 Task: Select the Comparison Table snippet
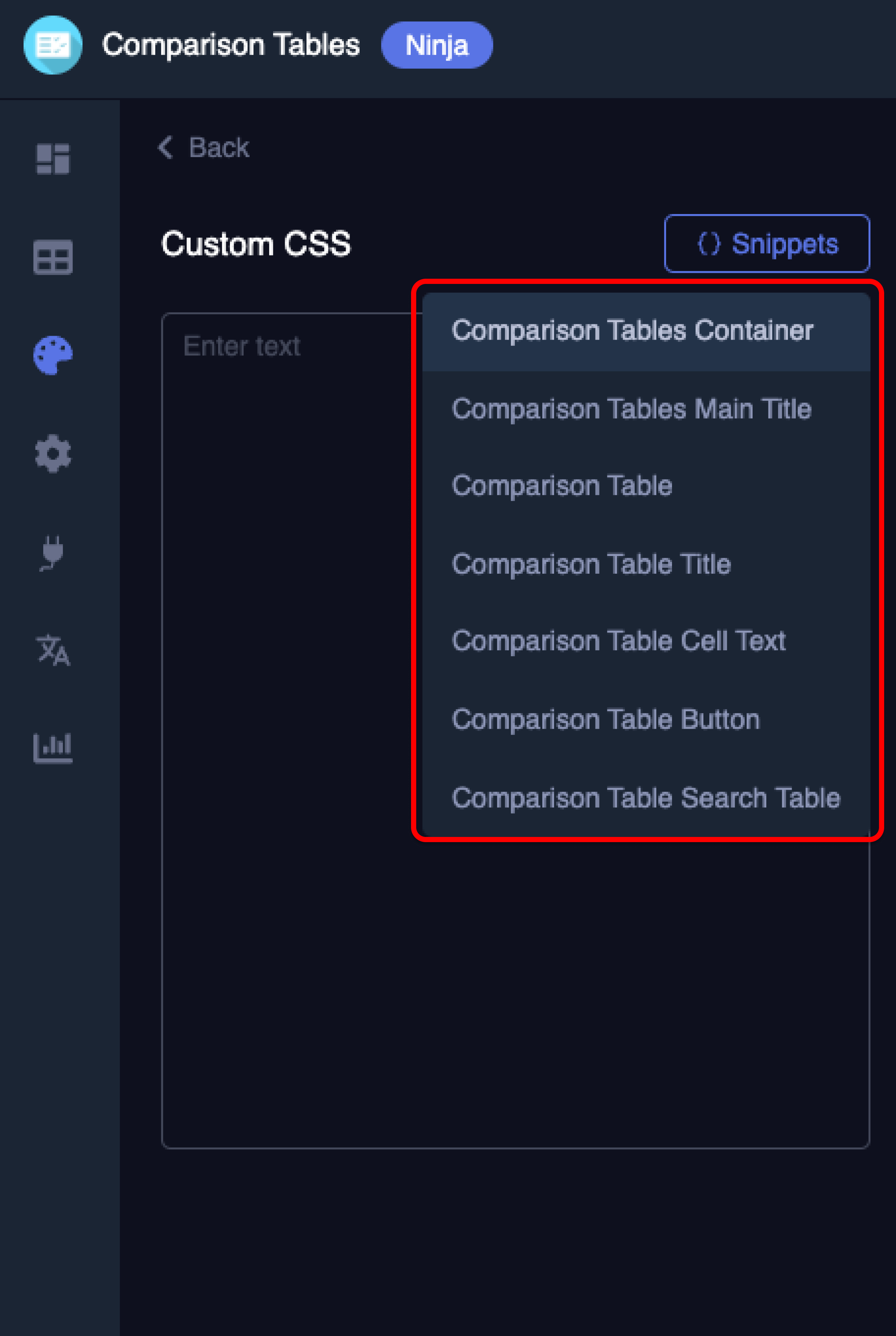point(562,486)
